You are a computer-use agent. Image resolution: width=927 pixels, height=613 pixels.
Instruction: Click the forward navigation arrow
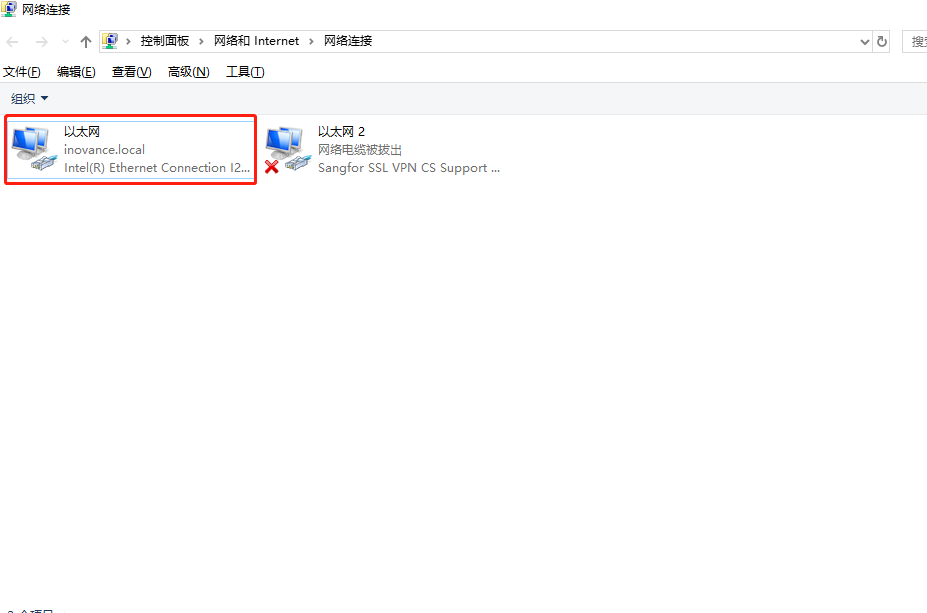41,41
